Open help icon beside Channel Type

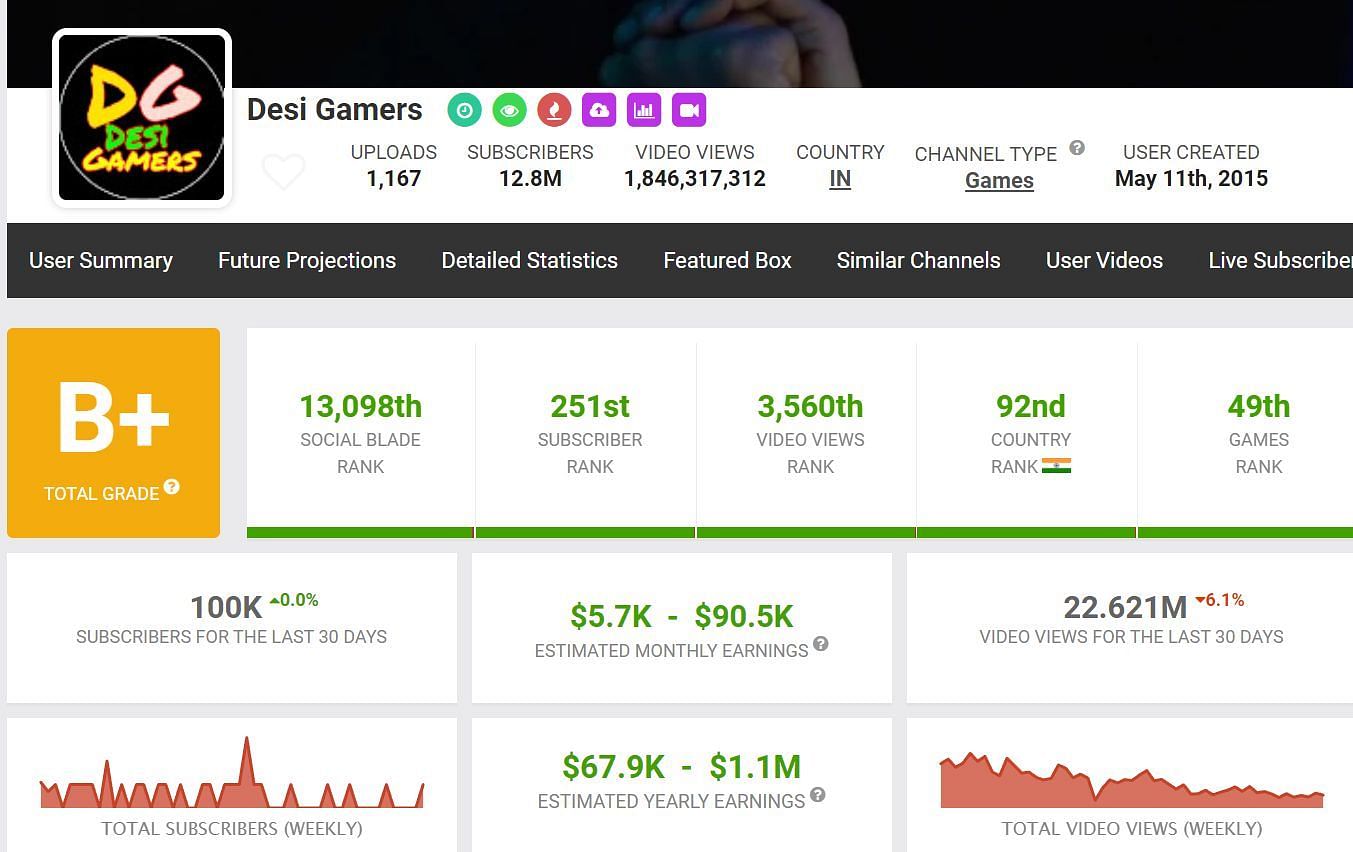[1077, 148]
